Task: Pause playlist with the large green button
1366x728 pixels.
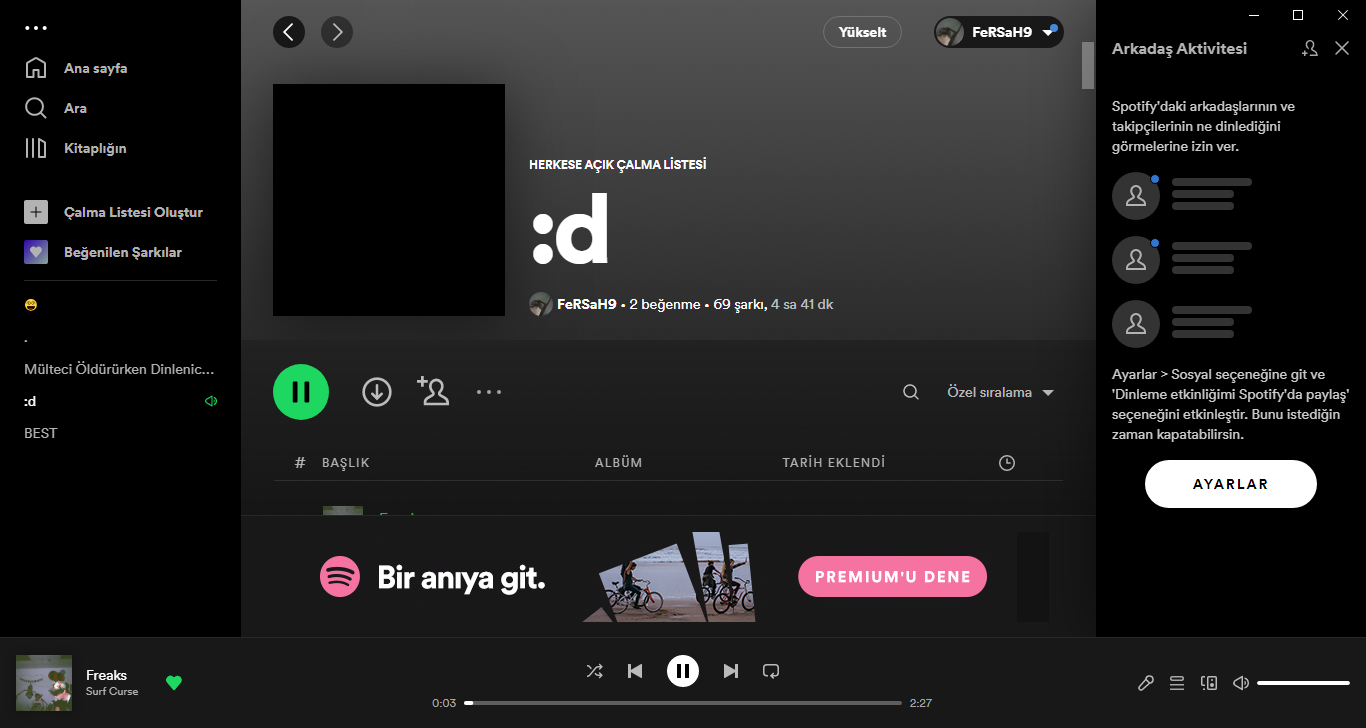Action: point(301,392)
